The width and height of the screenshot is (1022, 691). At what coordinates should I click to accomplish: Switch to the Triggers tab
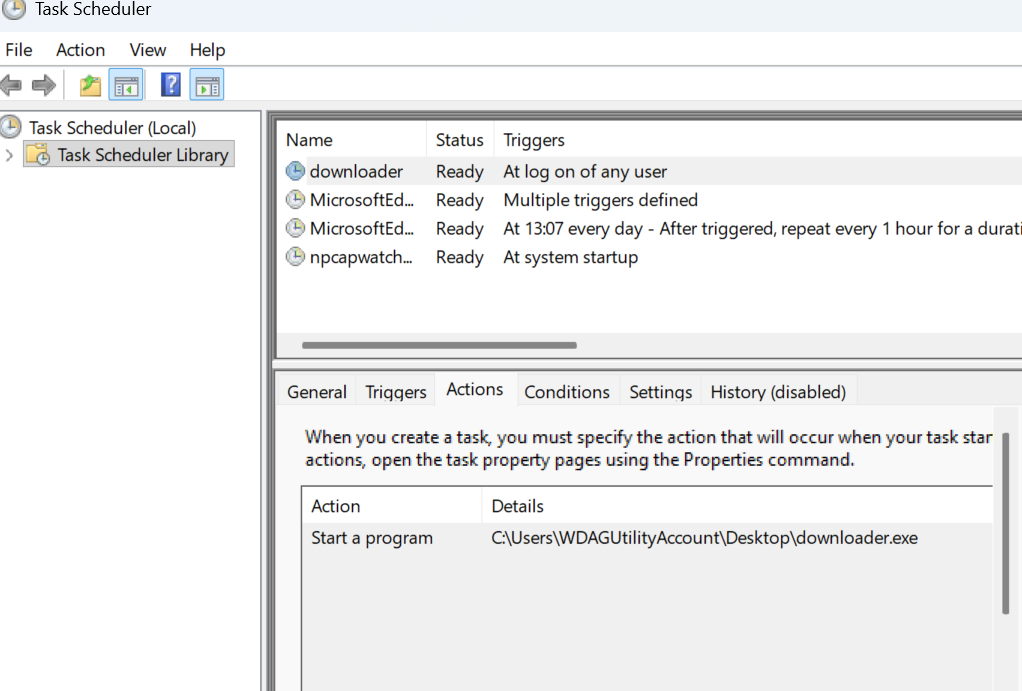pos(396,392)
